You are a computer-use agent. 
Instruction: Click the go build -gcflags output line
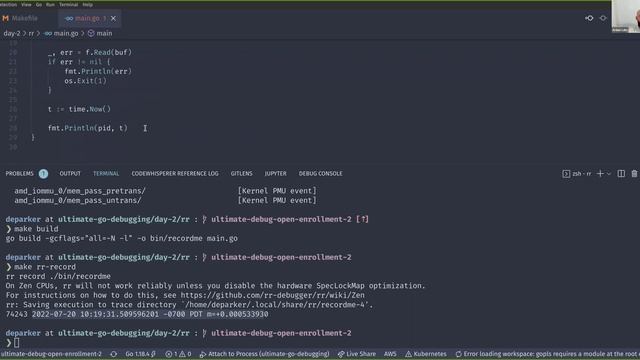pyautogui.click(x=122, y=238)
